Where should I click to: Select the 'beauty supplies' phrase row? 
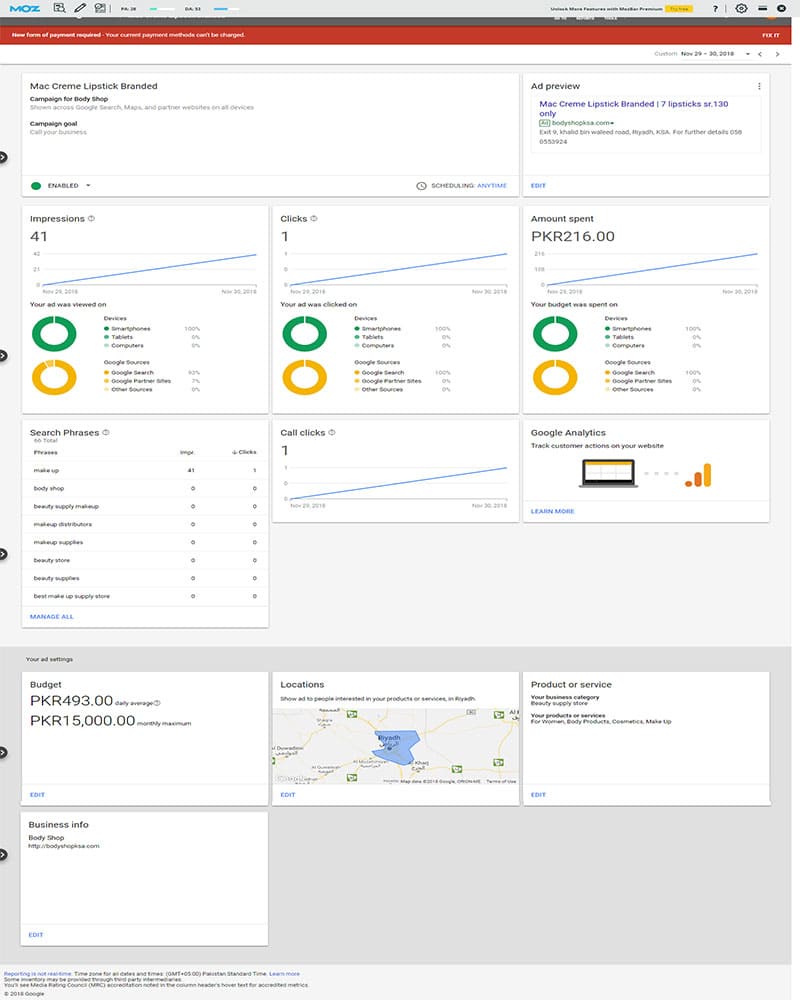(145, 578)
